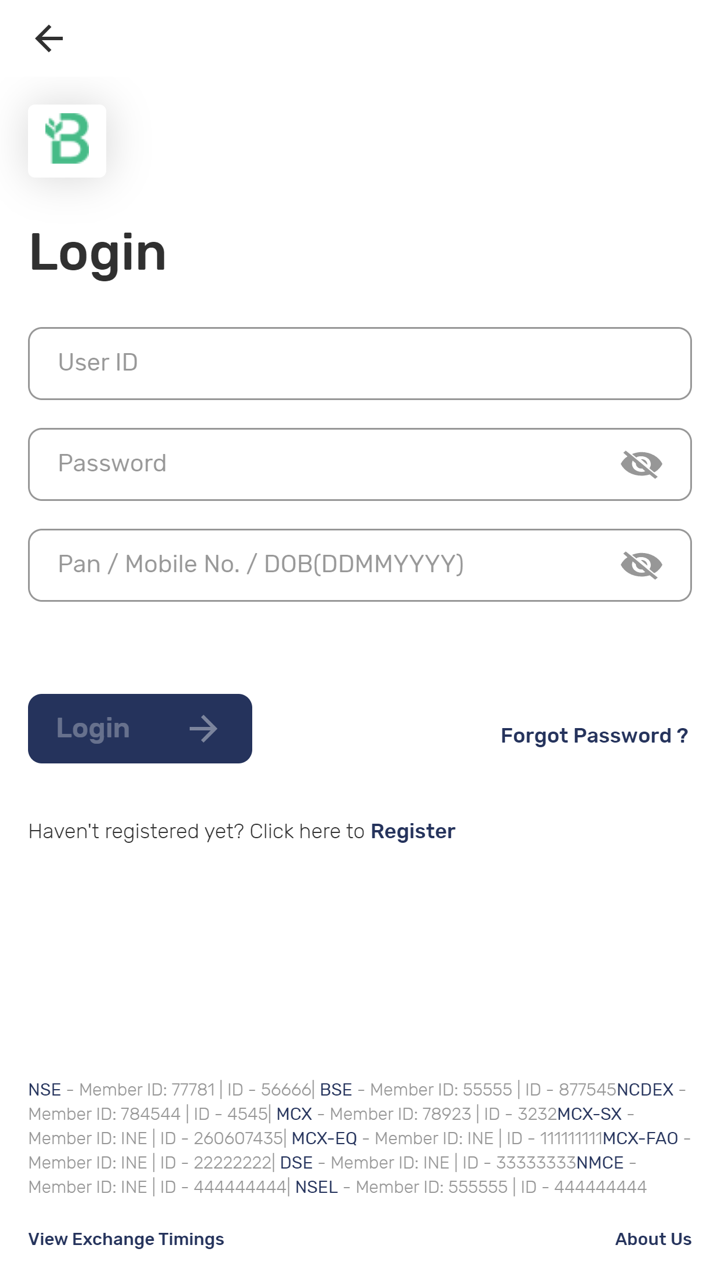This screenshot has width=720, height=1280.
Task: Select the MCX-EQ exchange label
Action: (x=324, y=1138)
